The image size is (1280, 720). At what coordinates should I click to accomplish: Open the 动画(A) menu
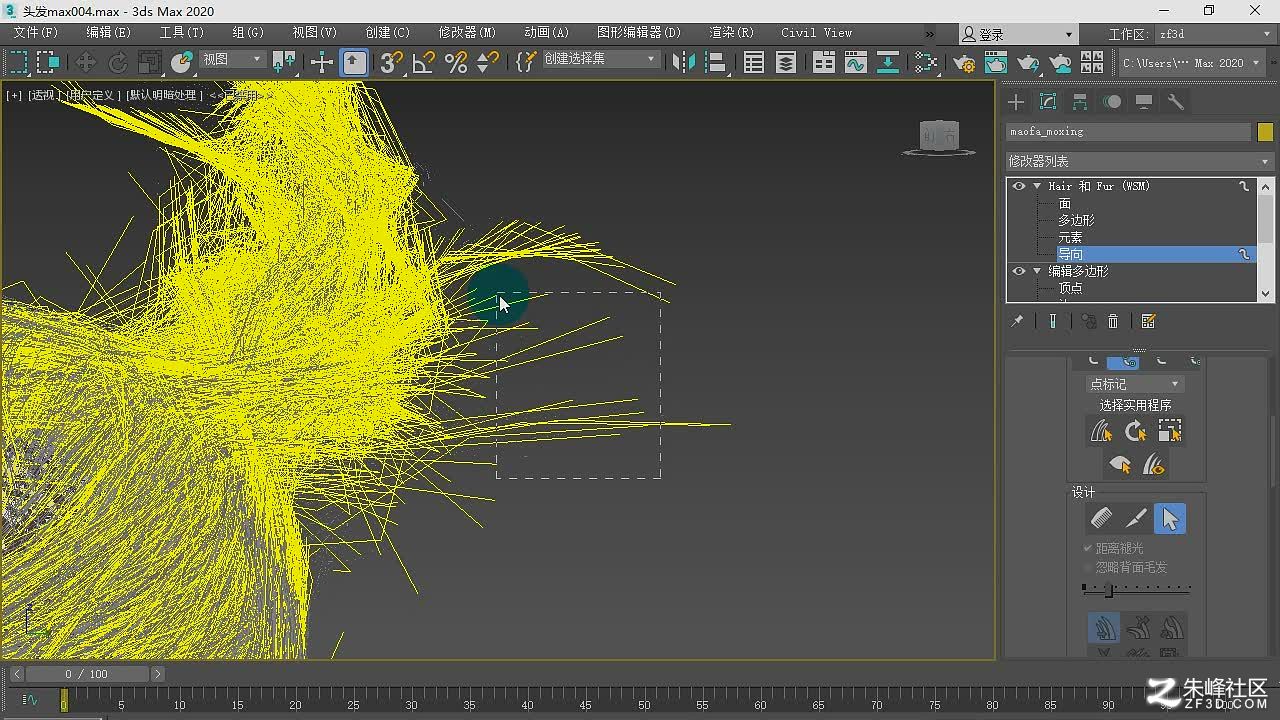(x=546, y=33)
